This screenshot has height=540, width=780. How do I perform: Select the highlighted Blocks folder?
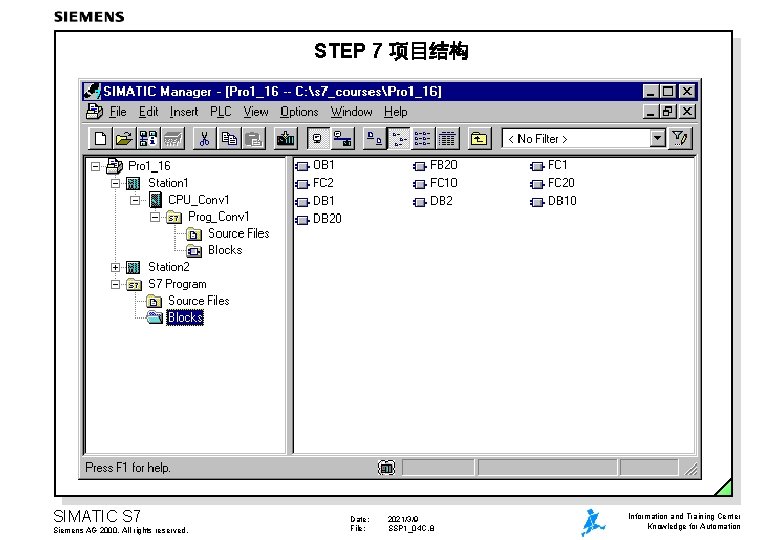coord(185,317)
